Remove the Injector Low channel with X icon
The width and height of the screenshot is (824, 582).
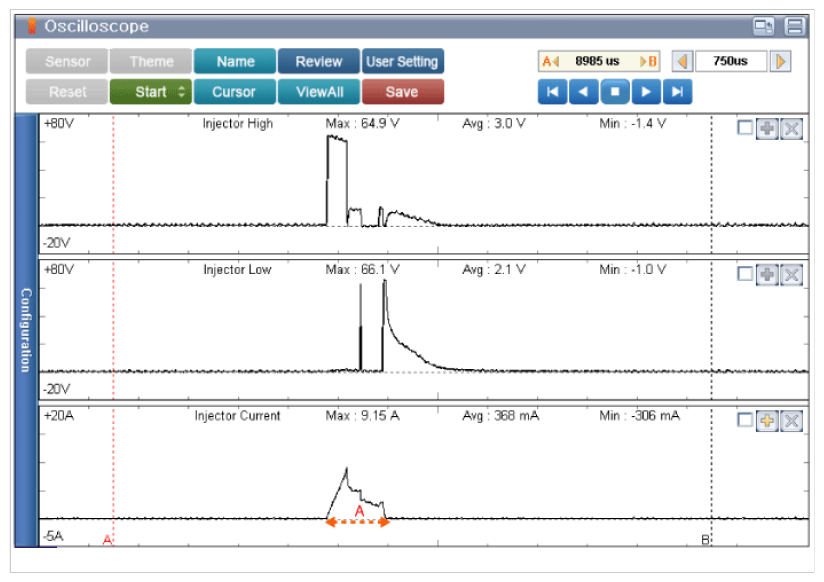[x=791, y=274]
